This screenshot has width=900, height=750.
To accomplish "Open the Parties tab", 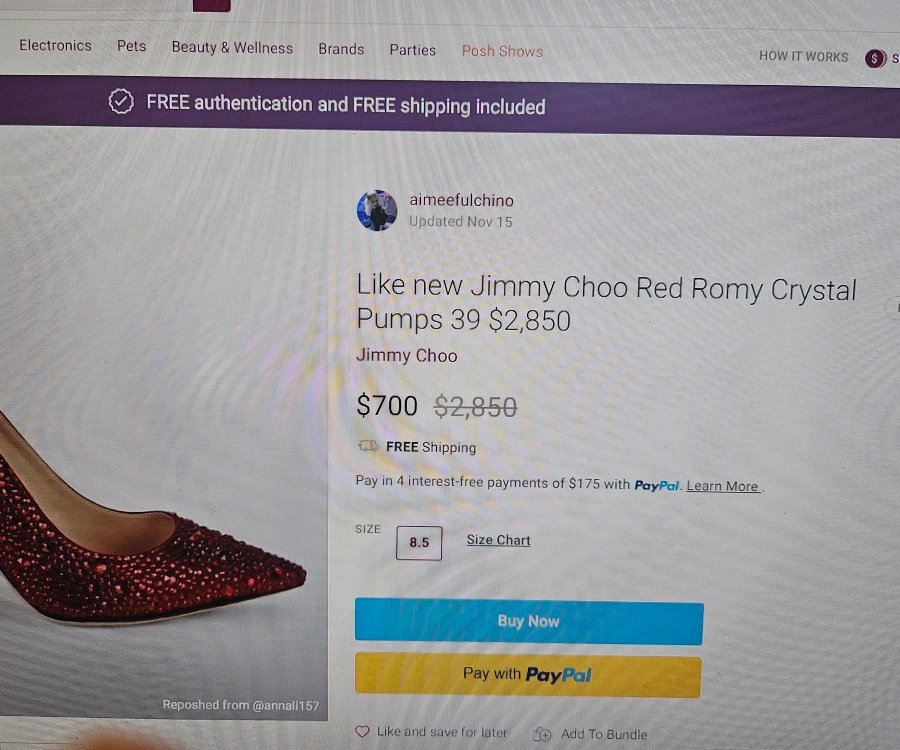I will 413,50.
